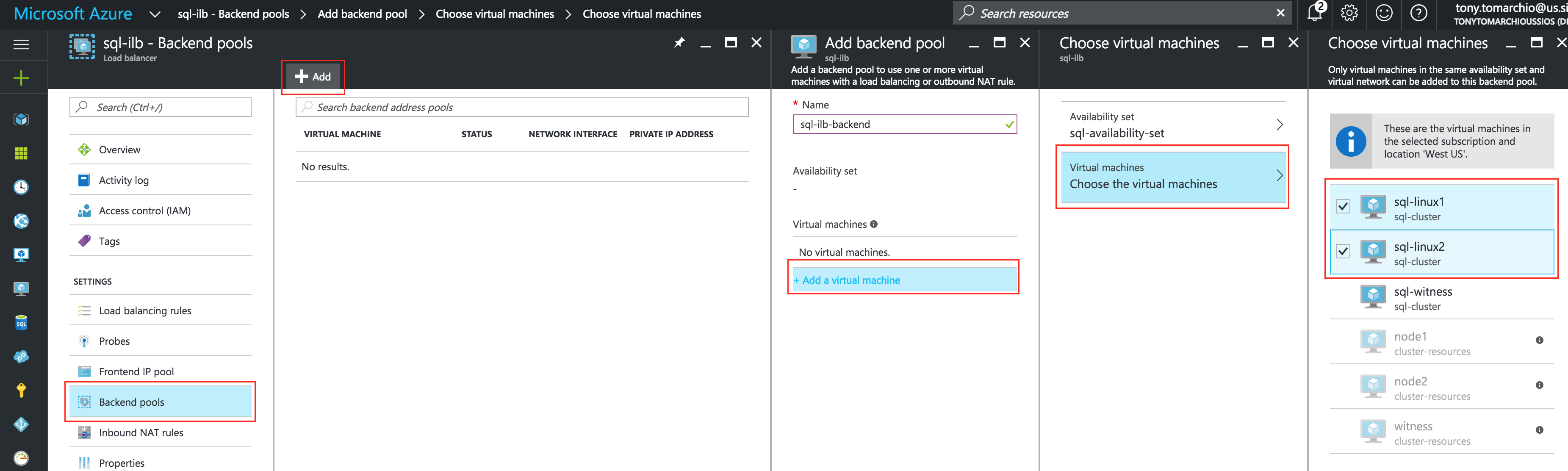This screenshot has height=471, width=1568.
Task: Click the green New resource plus icon
Action: point(21,78)
